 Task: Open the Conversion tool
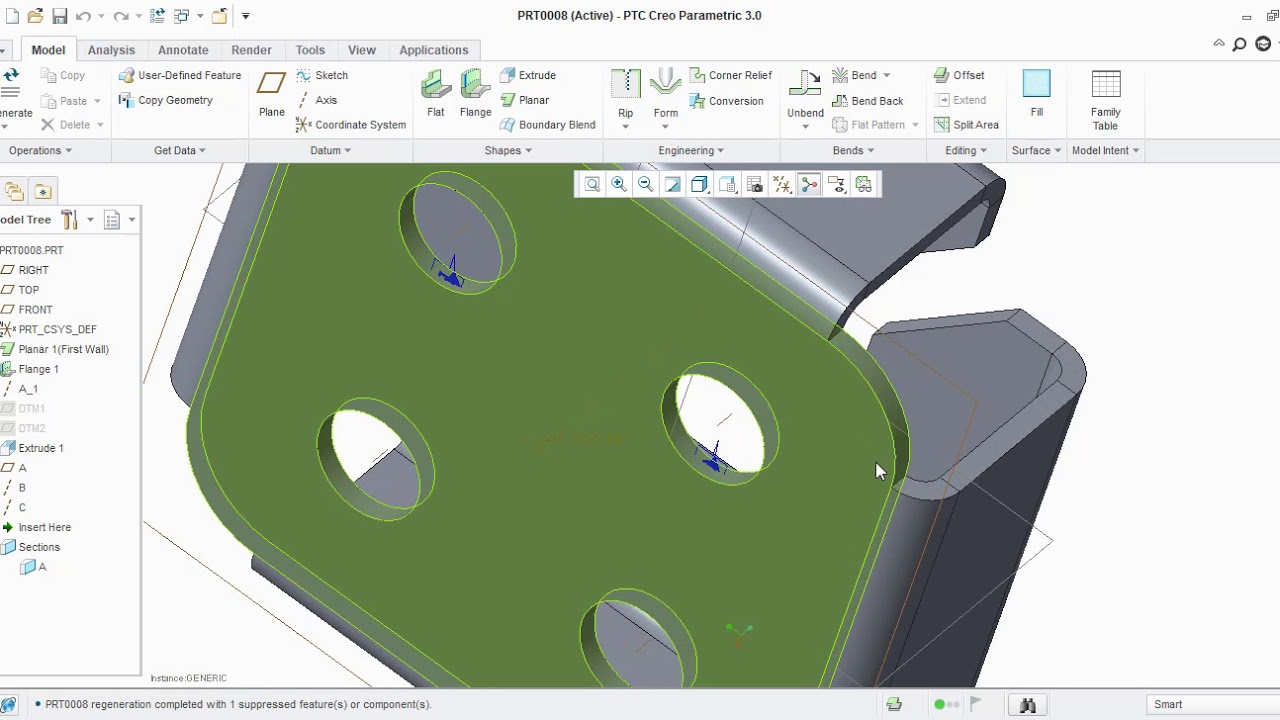(727, 101)
